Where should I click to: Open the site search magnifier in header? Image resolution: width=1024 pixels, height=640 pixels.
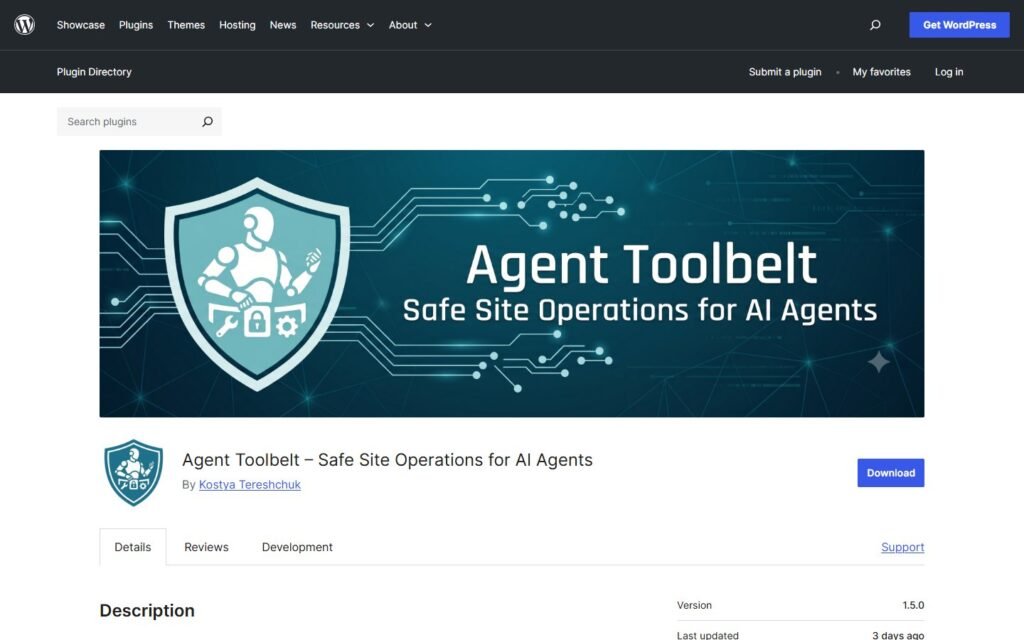[x=875, y=25]
